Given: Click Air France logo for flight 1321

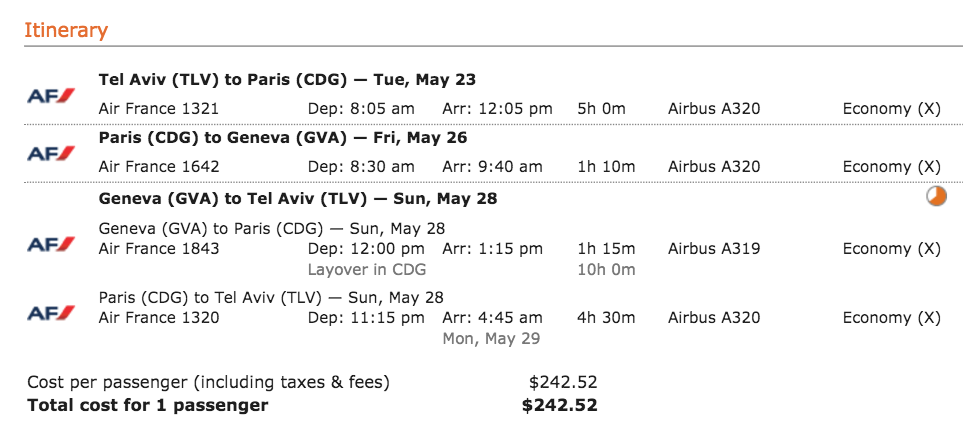Looking at the screenshot, I should pos(51,96).
